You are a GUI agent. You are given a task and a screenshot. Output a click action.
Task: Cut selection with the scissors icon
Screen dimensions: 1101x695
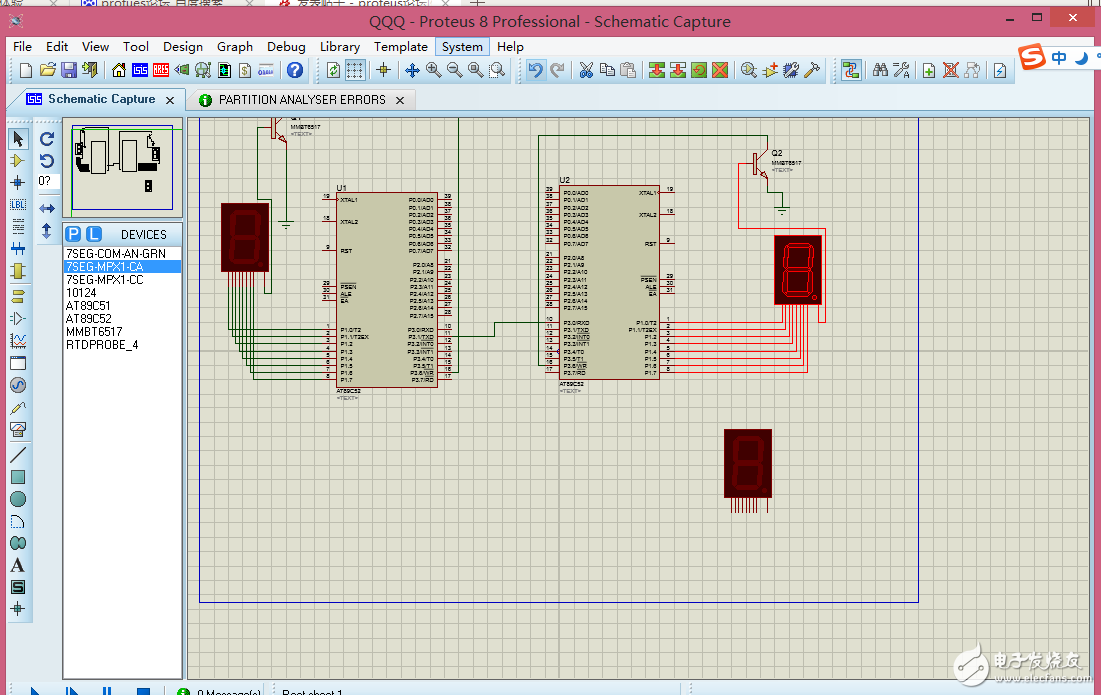tap(586, 70)
